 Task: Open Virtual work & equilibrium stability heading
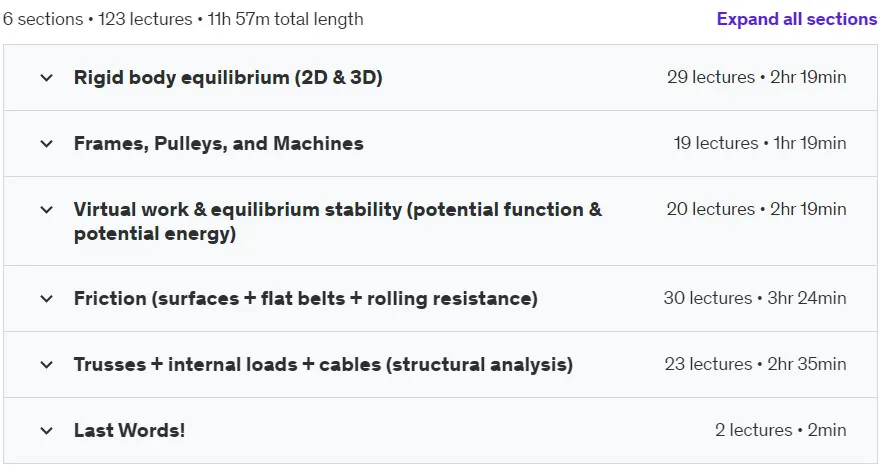pos(338,221)
